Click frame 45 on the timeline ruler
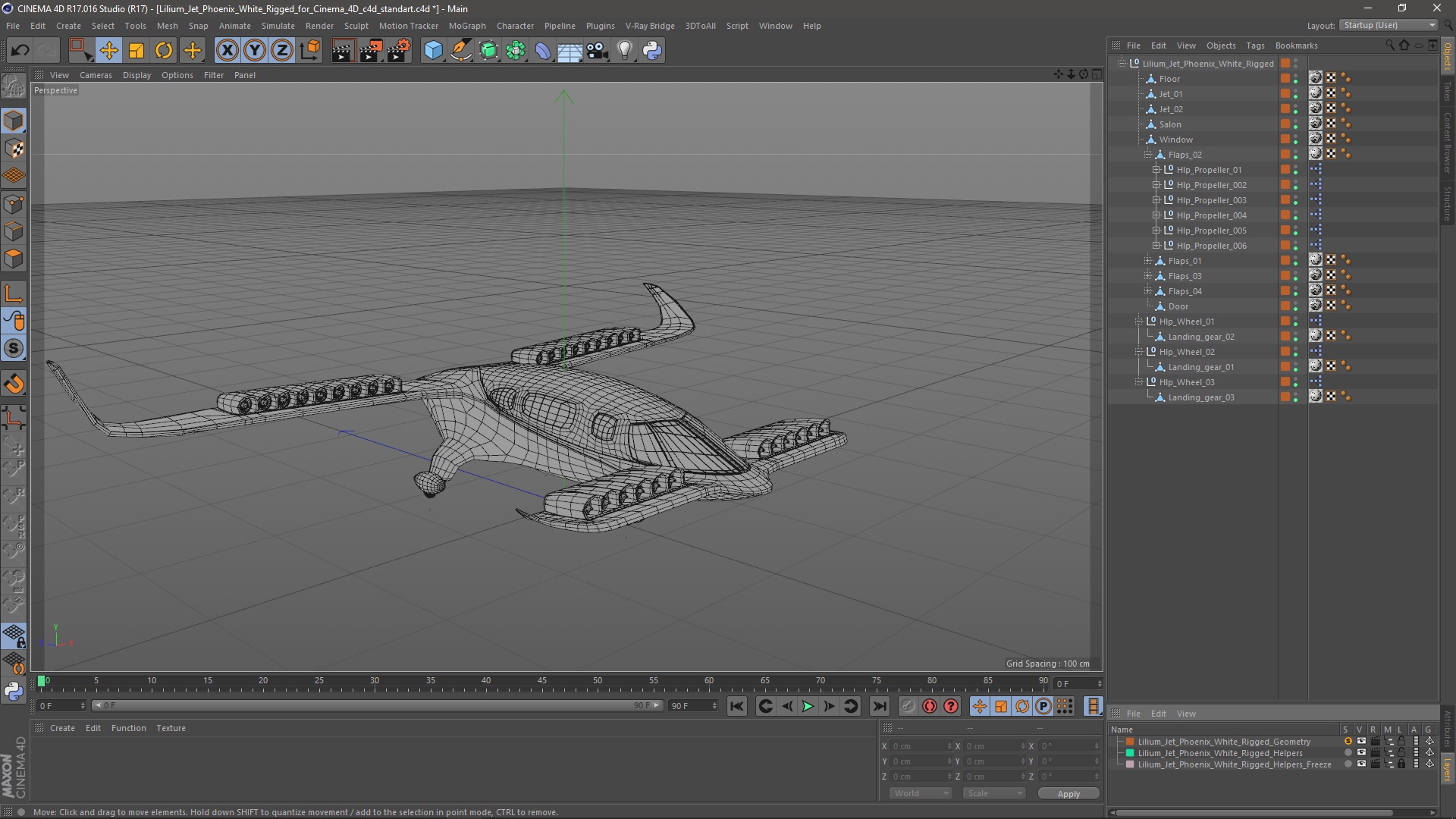1456x819 pixels. (541, 681)
